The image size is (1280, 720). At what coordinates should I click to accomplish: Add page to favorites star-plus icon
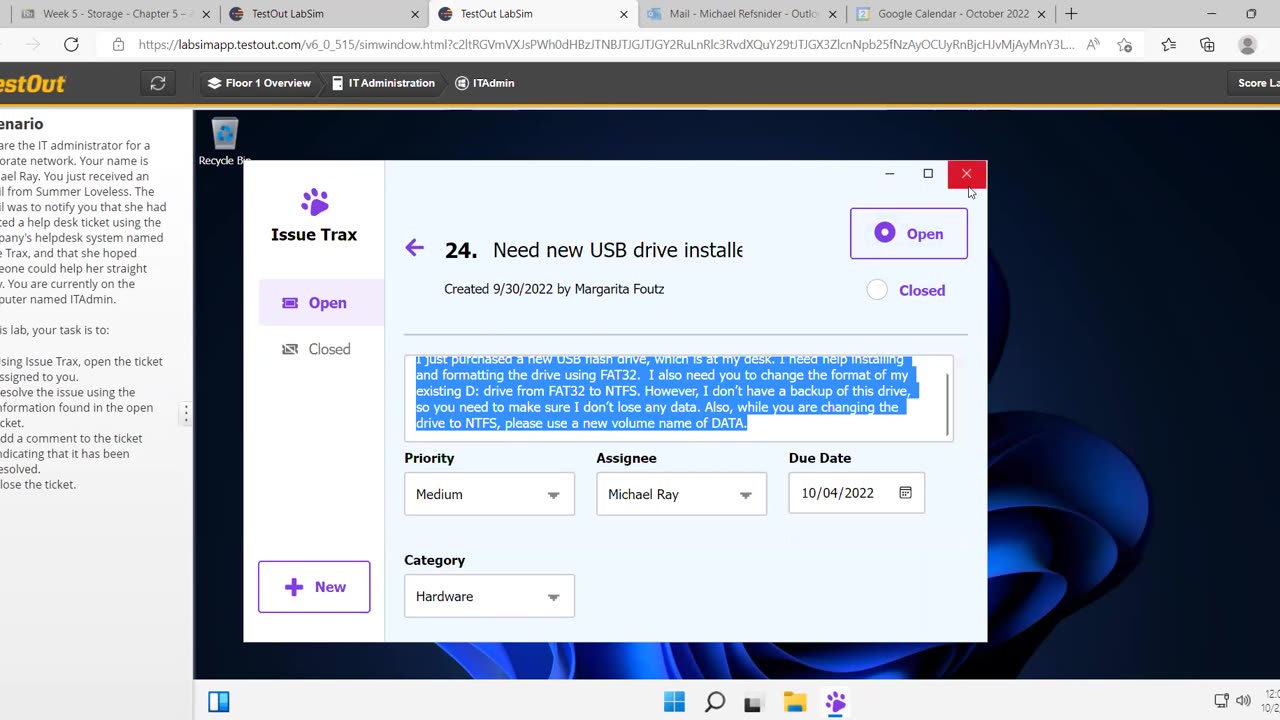coord(1125,45)
